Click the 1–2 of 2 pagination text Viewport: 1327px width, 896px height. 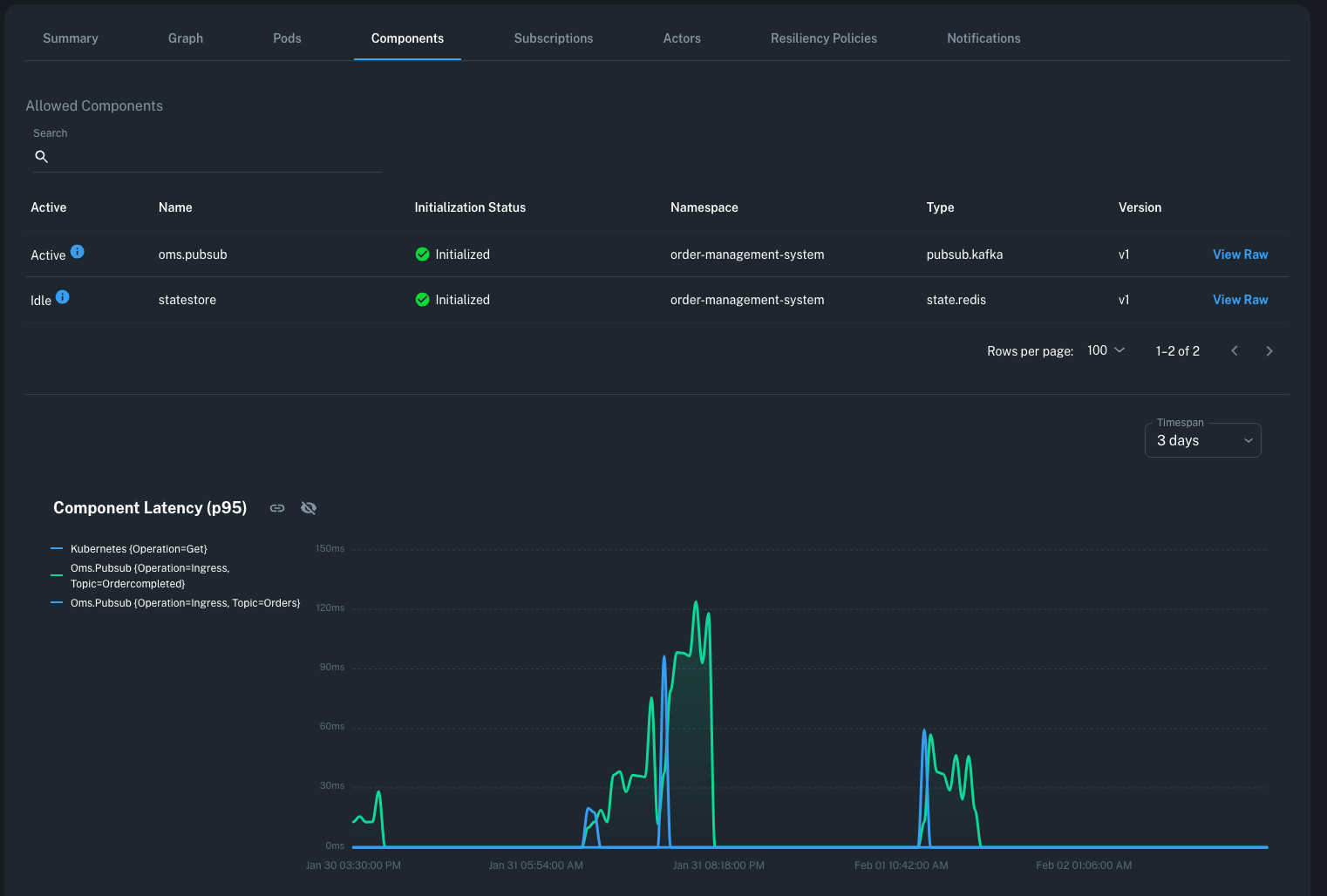point(1178,351)
